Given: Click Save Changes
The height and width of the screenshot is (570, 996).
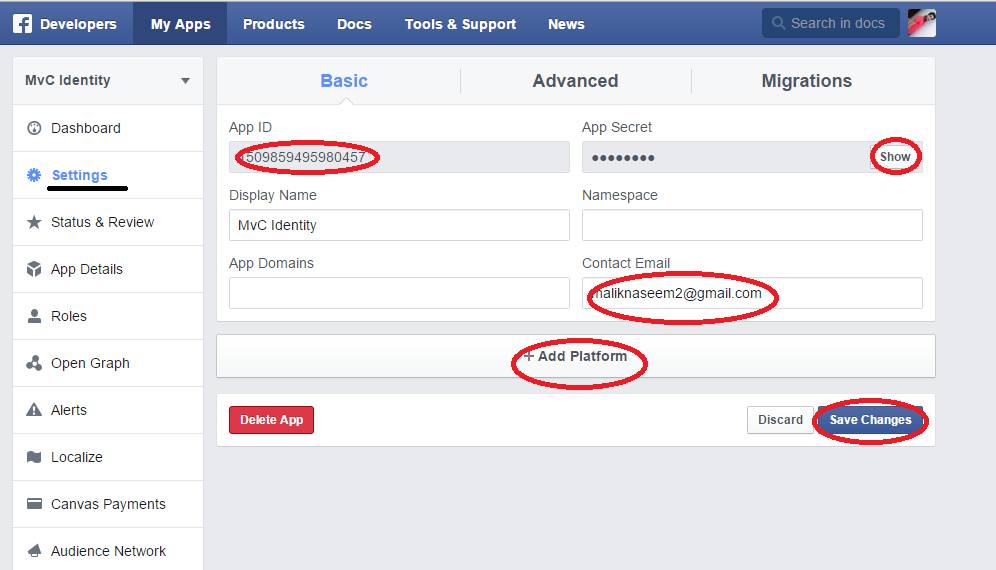Looking at the screenshot, I should [x=870, y=420].
